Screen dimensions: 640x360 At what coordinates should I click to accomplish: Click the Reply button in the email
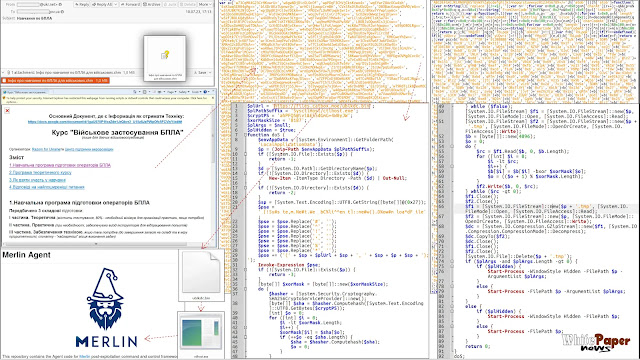pos(82,4)
